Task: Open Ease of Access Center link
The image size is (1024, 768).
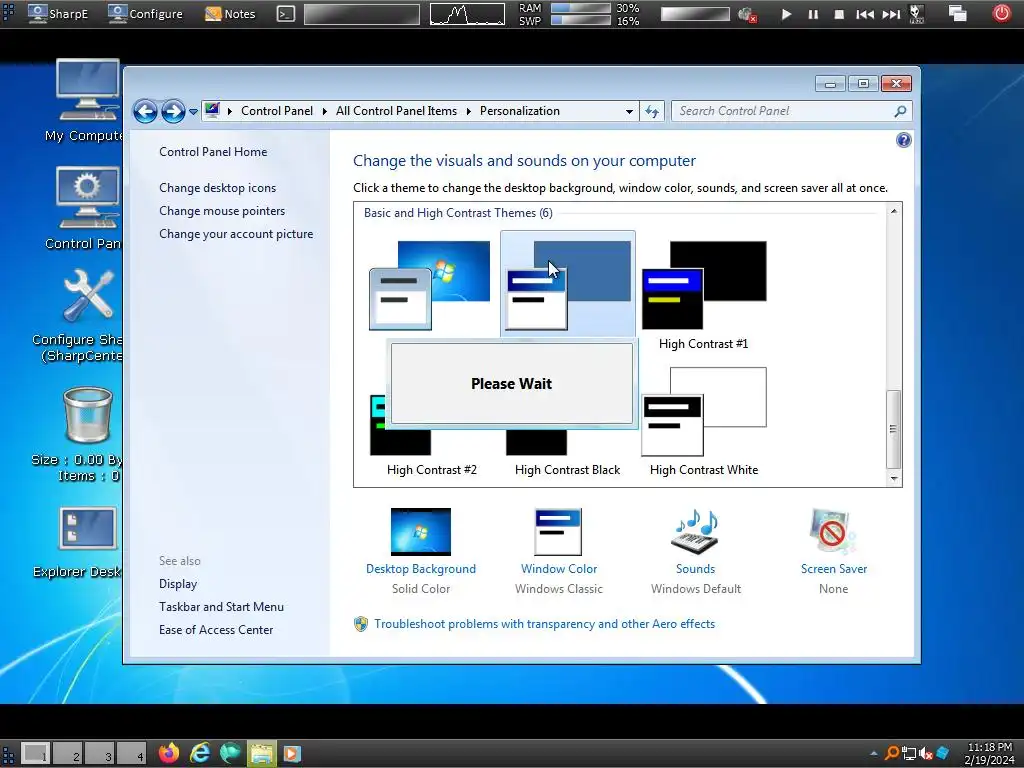Action: pyautogui.click(x=216, y=630)
